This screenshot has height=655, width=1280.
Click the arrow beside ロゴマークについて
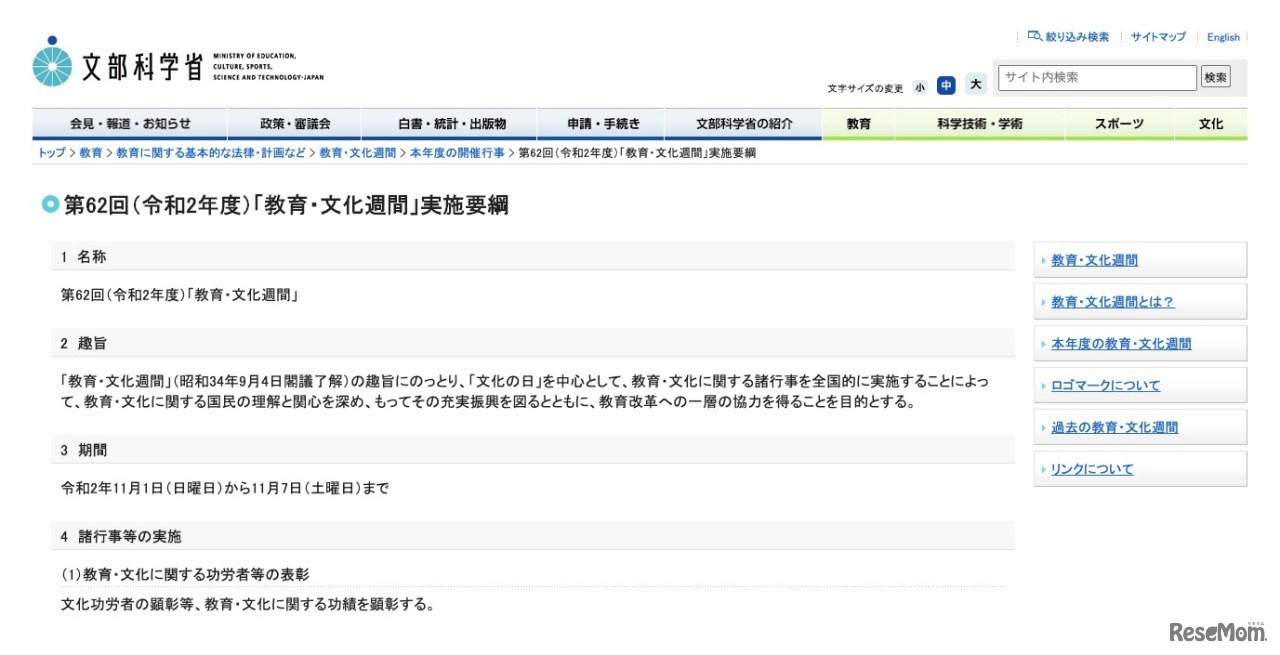pos(1042,384)
